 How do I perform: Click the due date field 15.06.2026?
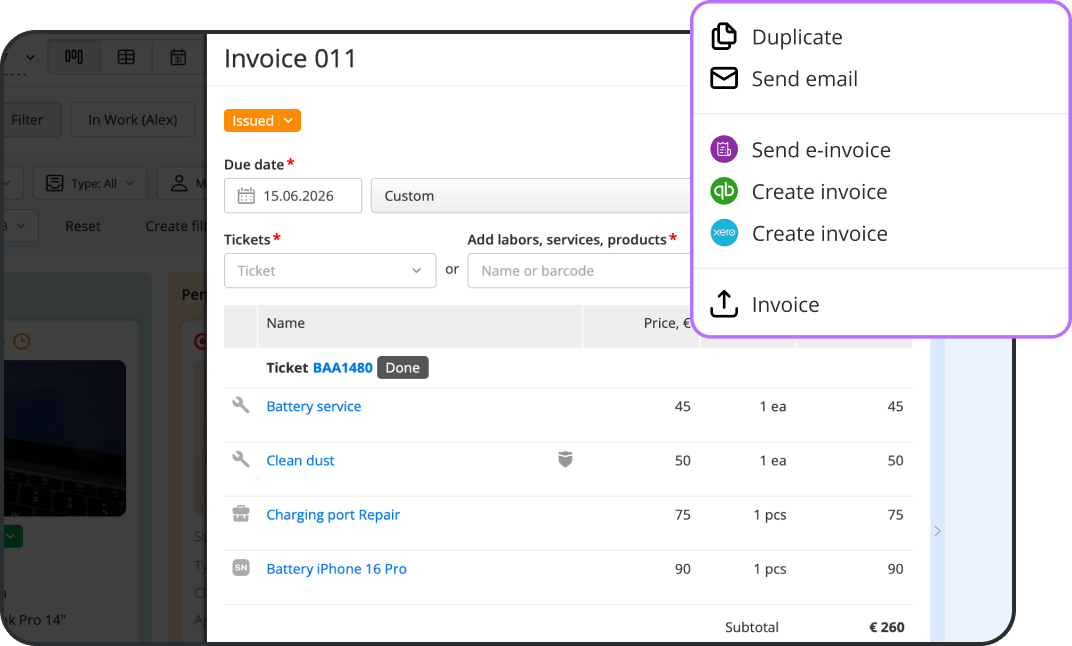pos(293,196)
